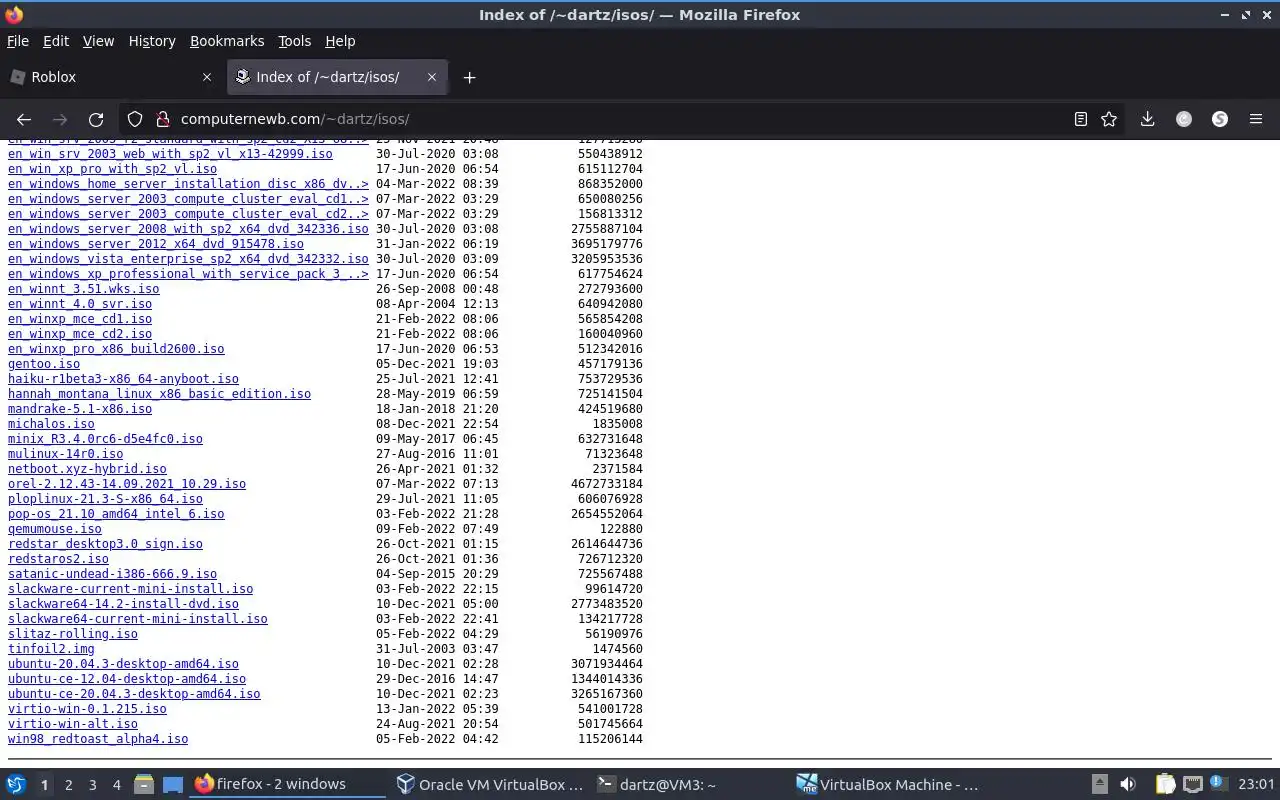1280x800 pixels.
Task: Download en_windows_server_2012_x64_dvd_915478.iso
Action: coord(156,244)
